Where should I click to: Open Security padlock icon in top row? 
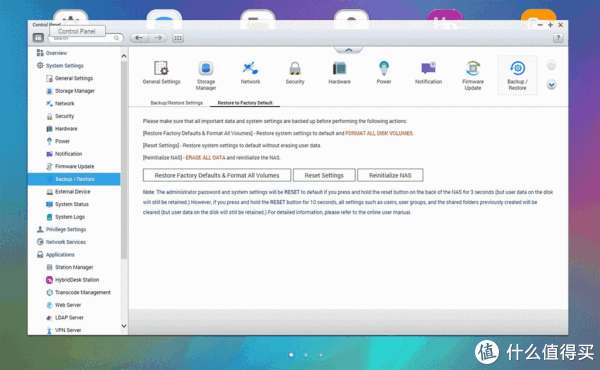[x=295, y=73]
